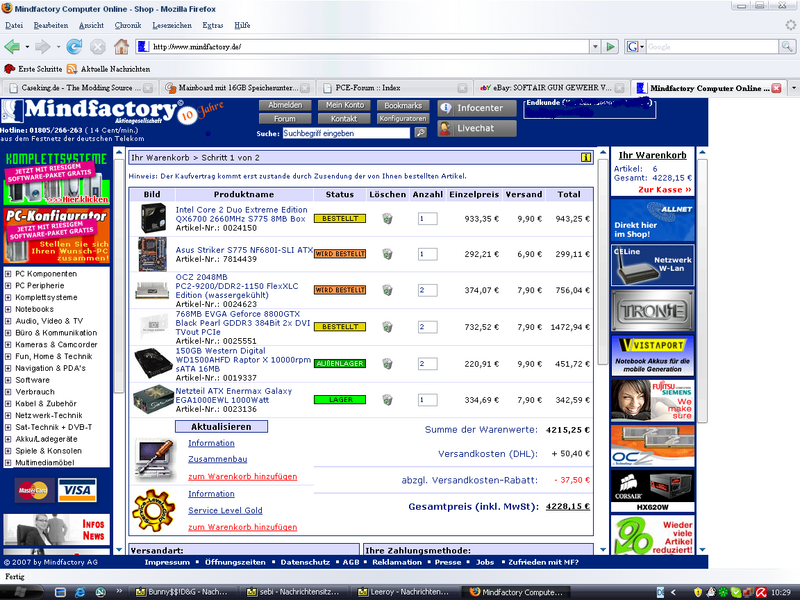Image resolution: width=800 pixels, height=600 pixels.
Task: Click quantity field for Intel Core 2 Duo
Action: point(427,219)
